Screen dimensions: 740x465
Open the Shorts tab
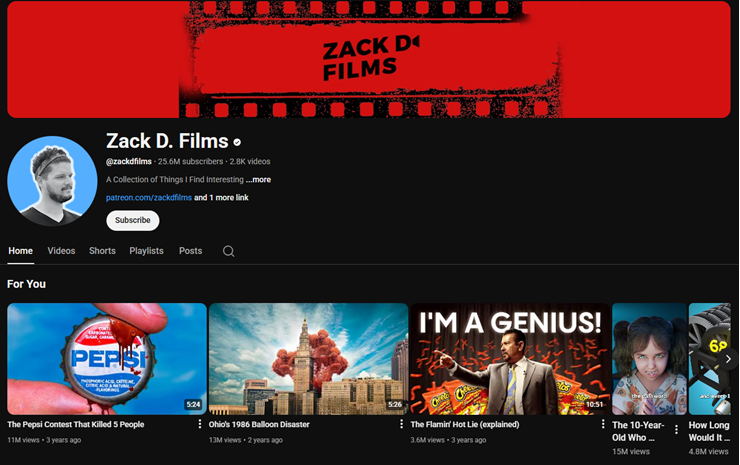click(102, 251)
